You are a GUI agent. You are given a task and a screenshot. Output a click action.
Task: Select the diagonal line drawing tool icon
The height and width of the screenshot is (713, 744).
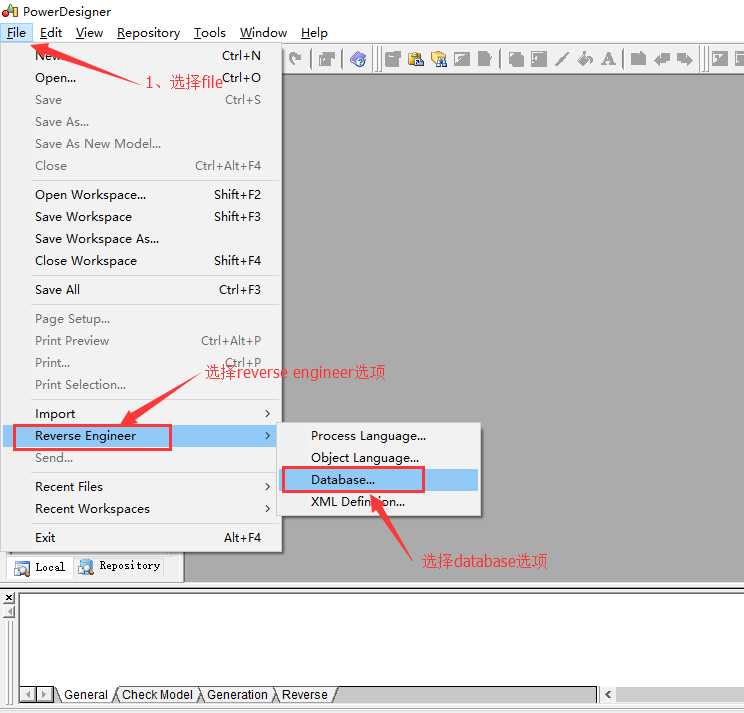562,59
